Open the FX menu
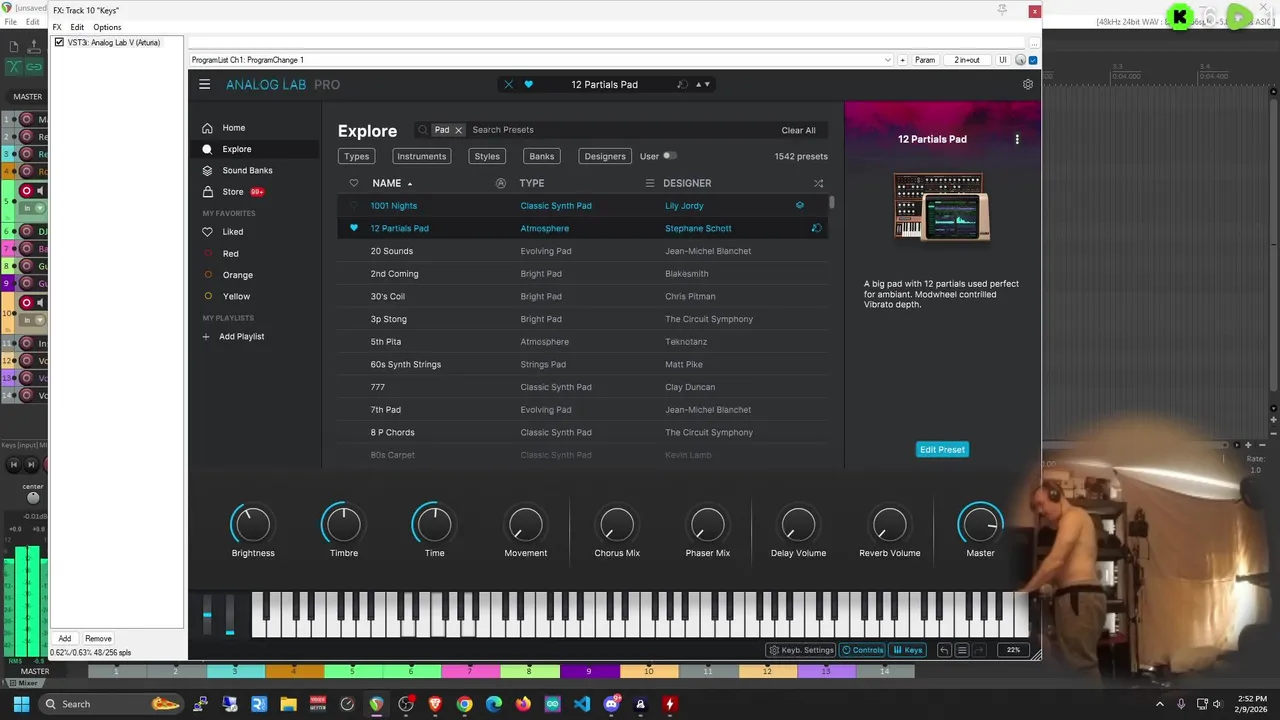The width and height of the screenshot is (1280, 720). click(57, 27)
